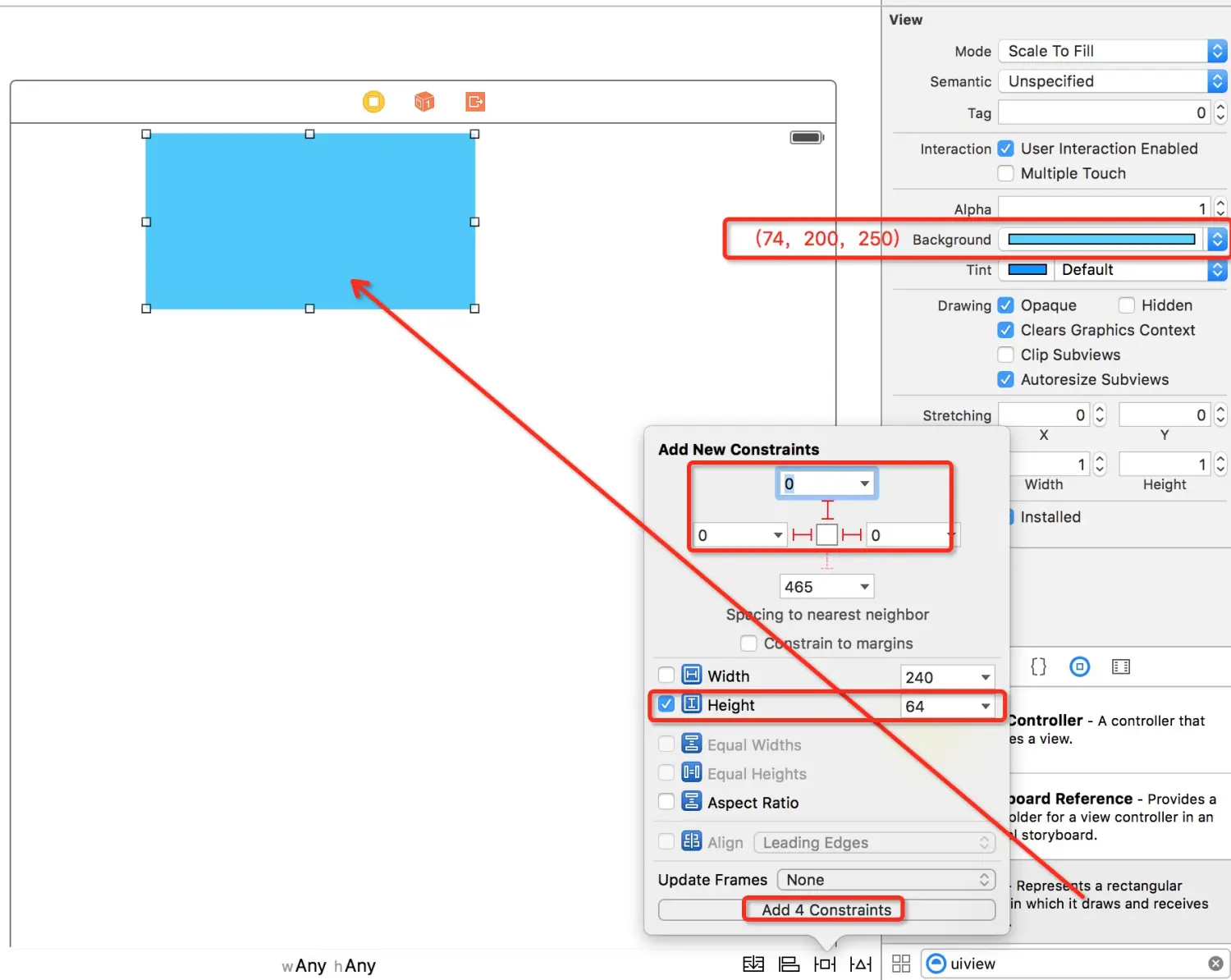
Task: Click the orange First Responder cube icon
Action: [x=424, y=102]
